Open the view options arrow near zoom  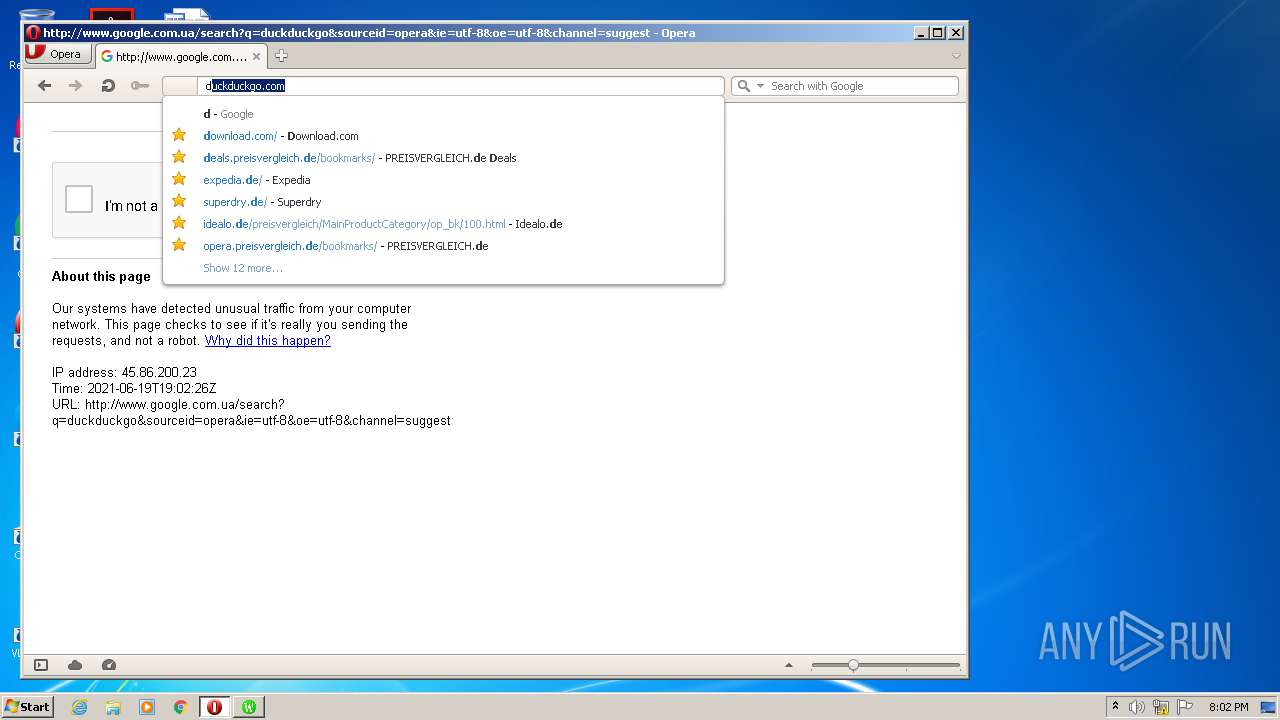point(789,665)
